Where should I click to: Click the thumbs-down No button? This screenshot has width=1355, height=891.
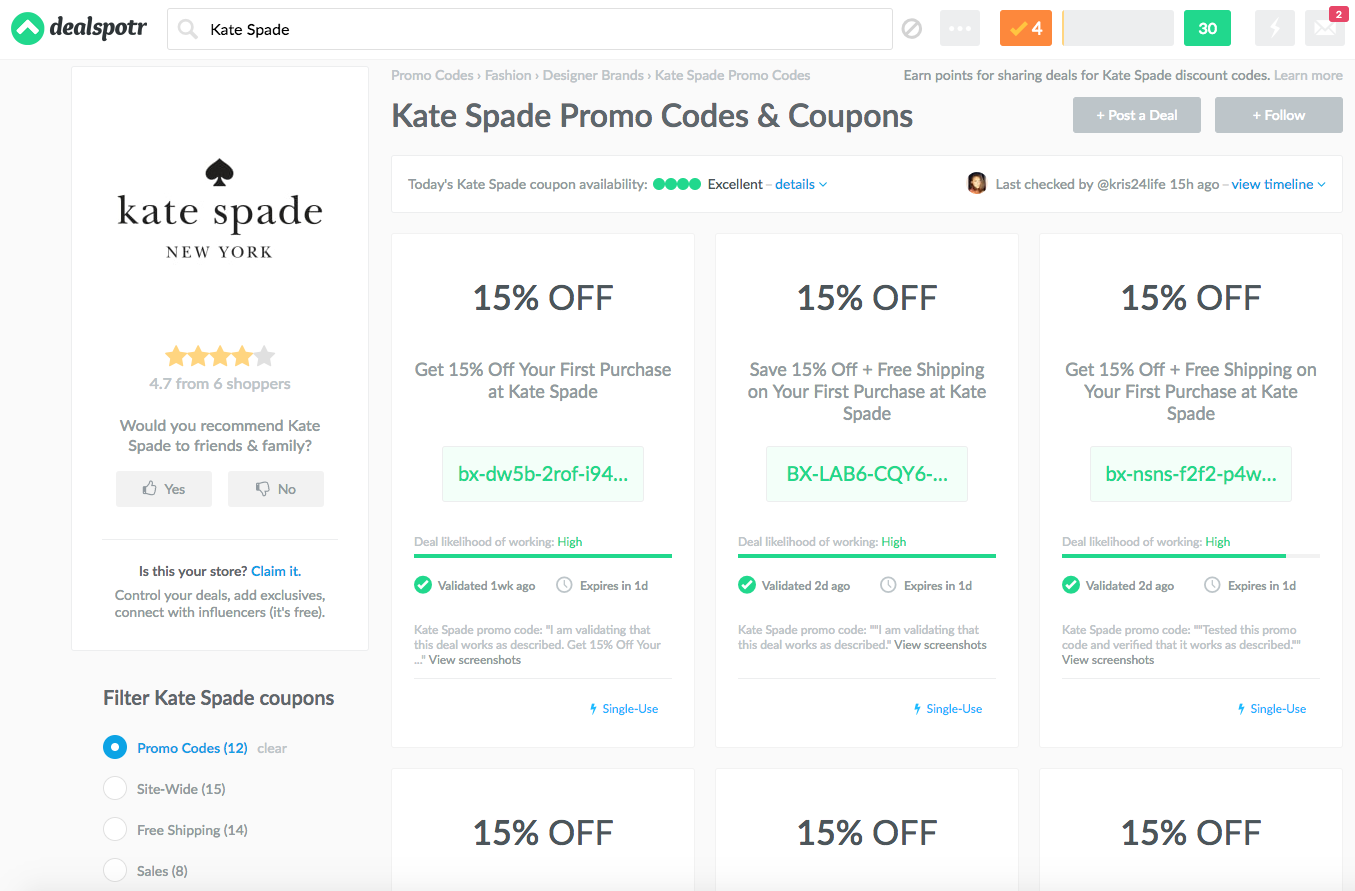click(x=276, y=489)
